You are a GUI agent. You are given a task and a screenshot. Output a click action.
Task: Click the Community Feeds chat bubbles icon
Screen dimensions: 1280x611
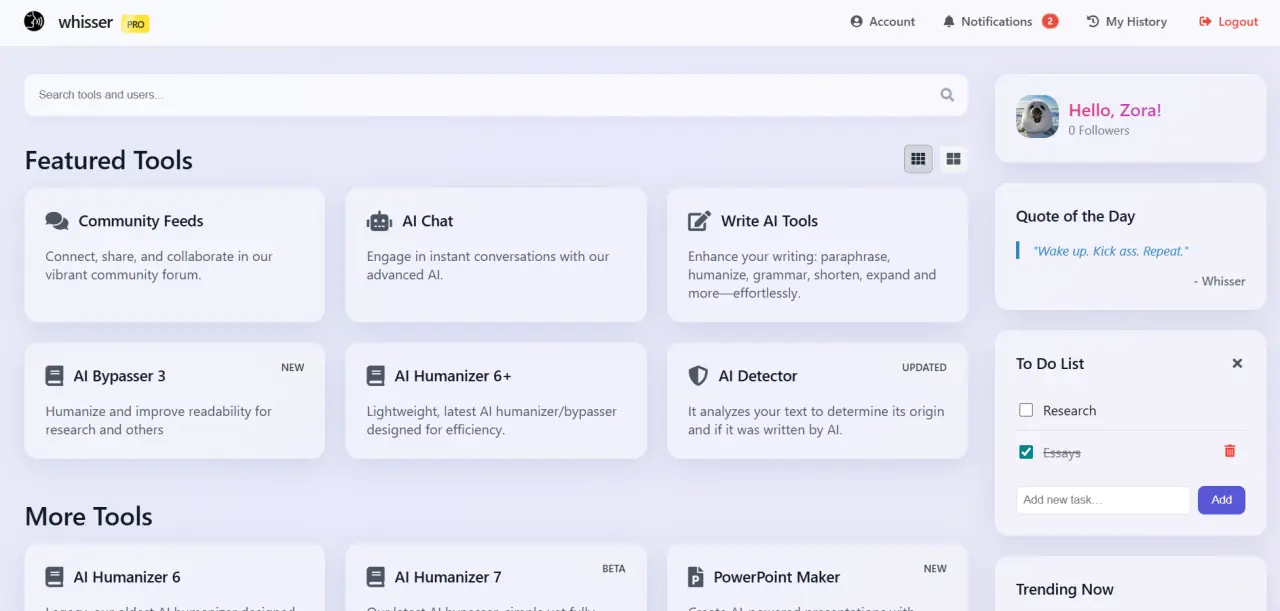coord(57,221)
